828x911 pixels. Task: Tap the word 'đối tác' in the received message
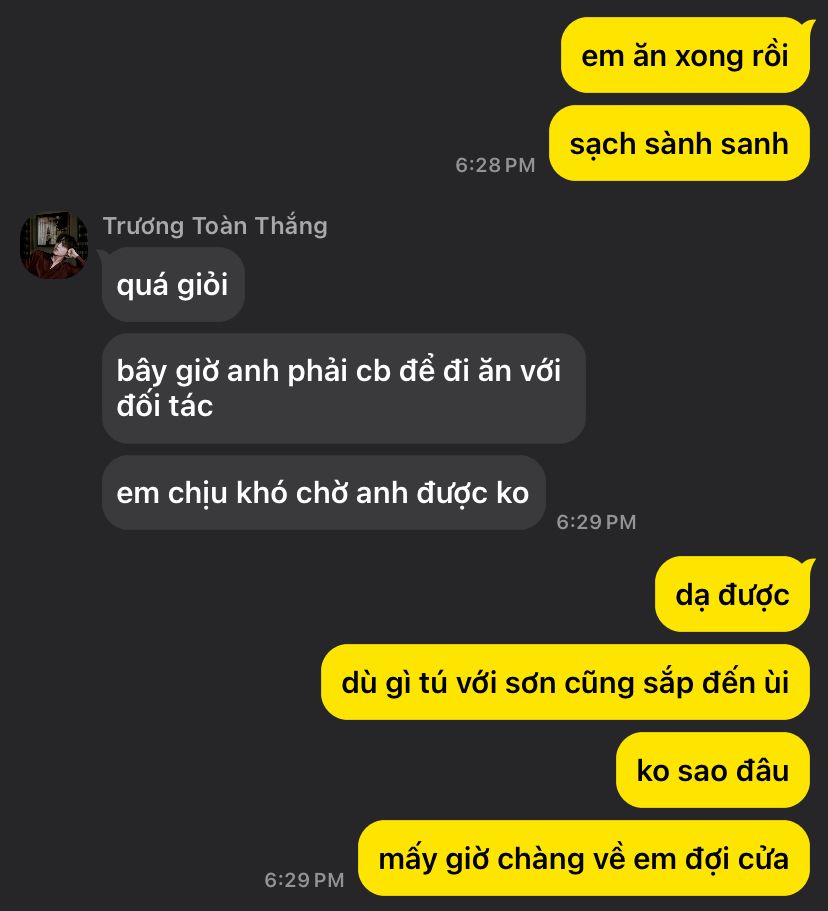click(x=164, y=406)
